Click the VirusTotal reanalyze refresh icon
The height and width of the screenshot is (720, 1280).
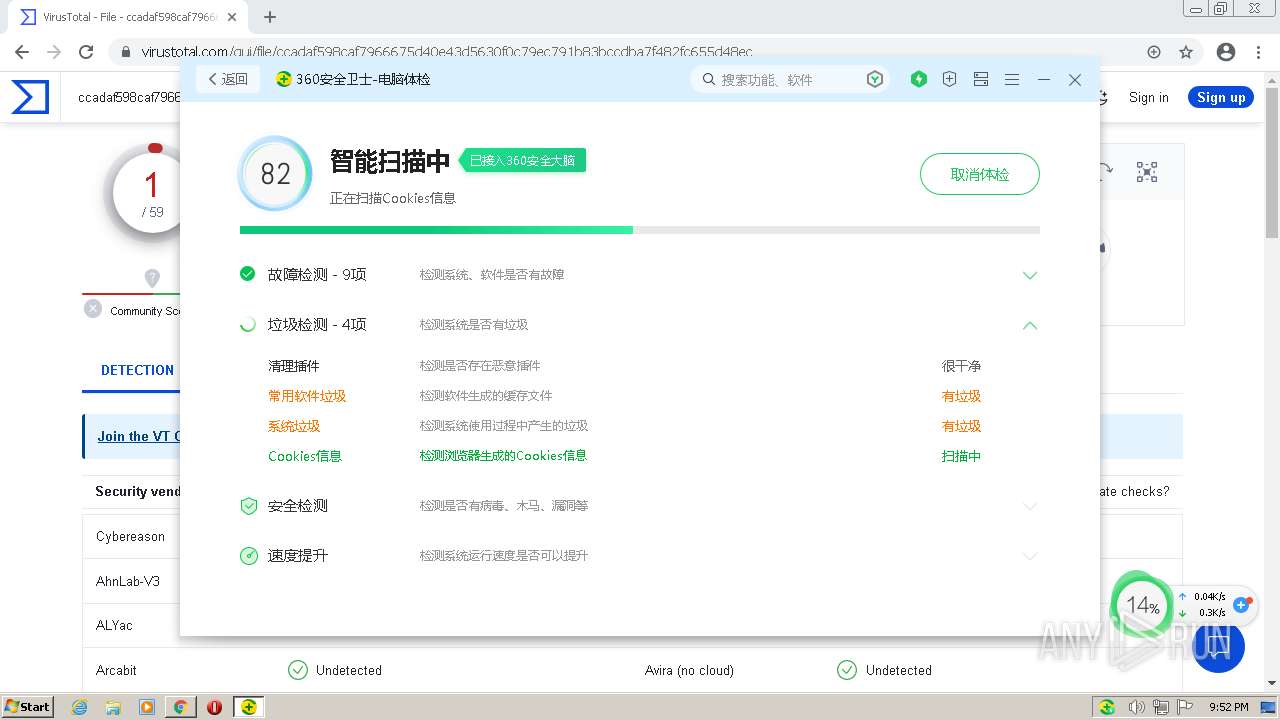1104,172
